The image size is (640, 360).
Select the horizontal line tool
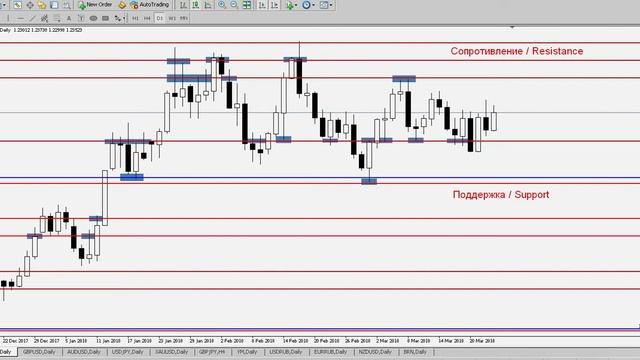coord(20,18)
